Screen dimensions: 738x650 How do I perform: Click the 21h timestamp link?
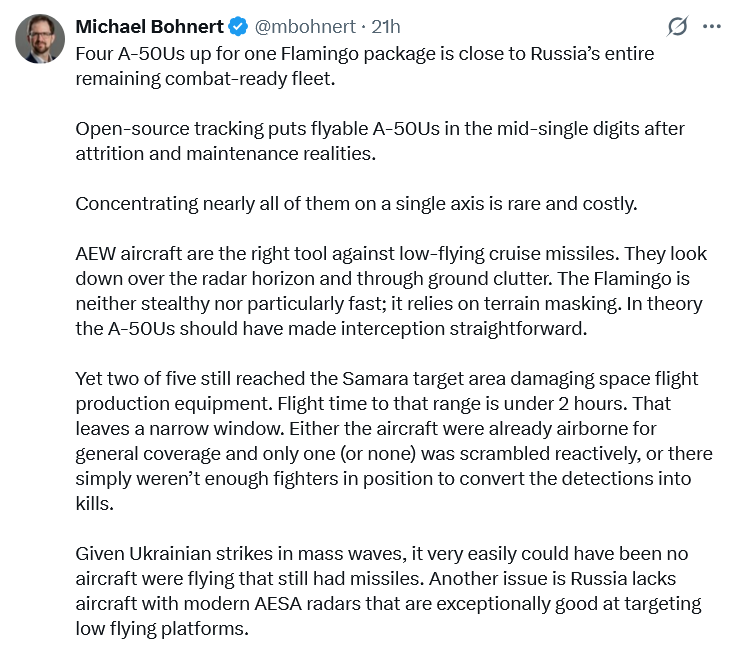386,26
